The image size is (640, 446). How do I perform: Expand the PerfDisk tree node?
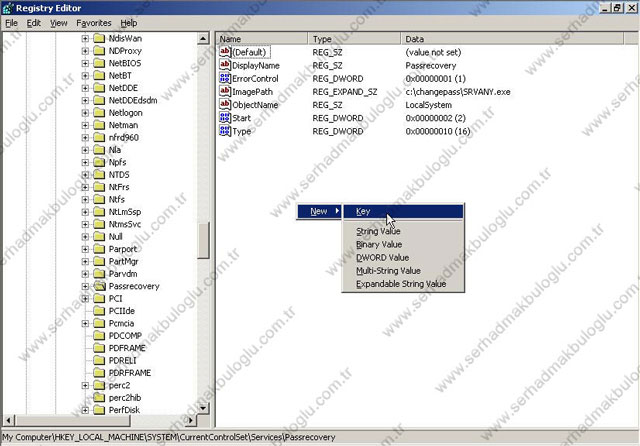(x=85, y=410)
